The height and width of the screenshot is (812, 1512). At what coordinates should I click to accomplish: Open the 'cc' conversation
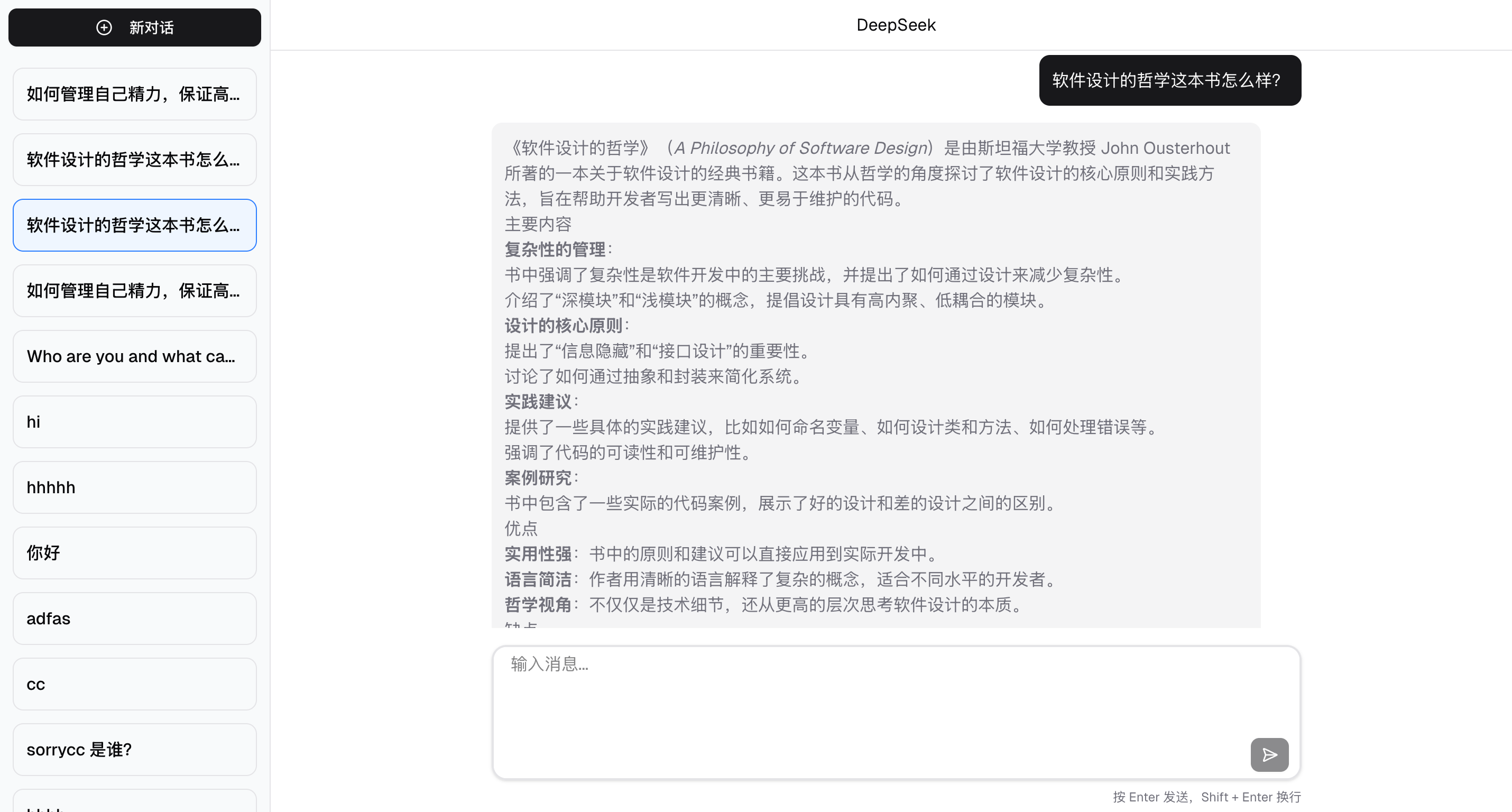click(x=134, y=684)
